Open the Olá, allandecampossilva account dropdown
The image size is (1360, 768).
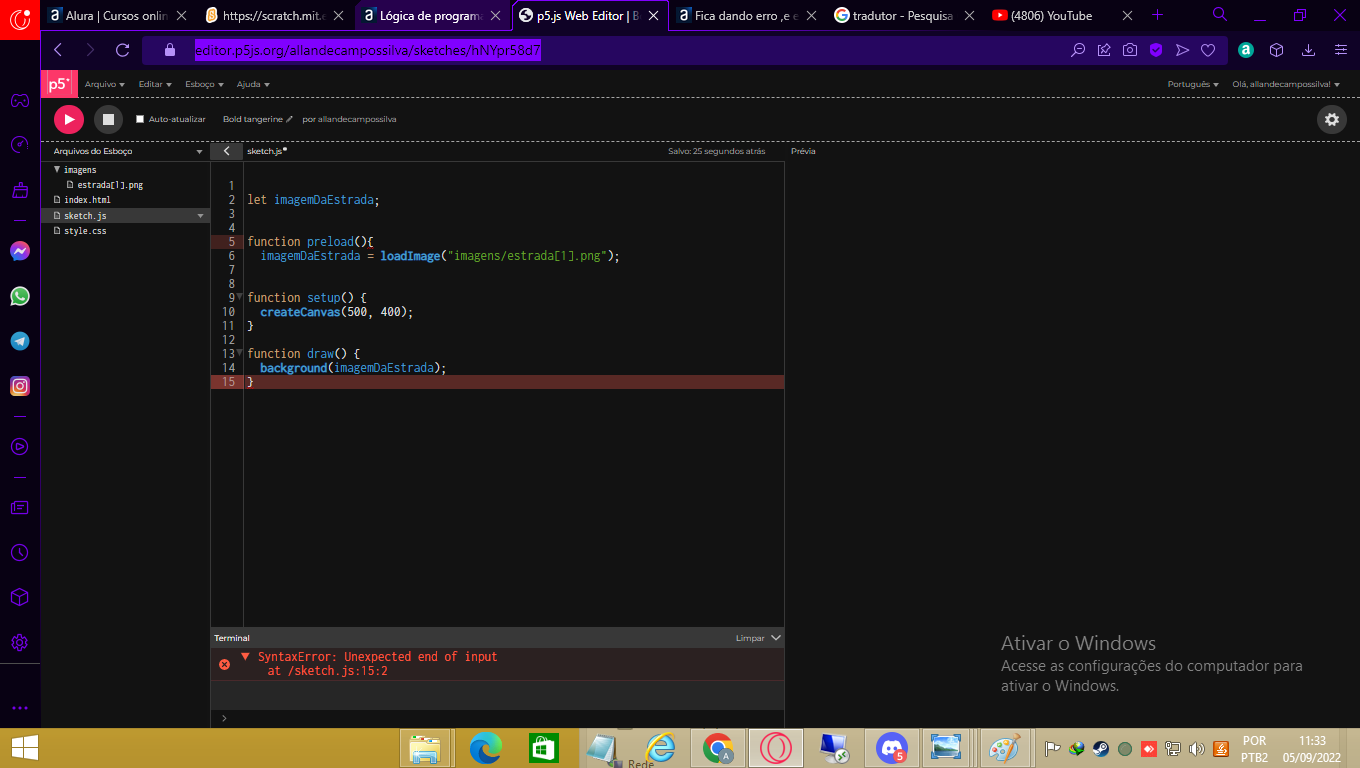coord(1286,84)
